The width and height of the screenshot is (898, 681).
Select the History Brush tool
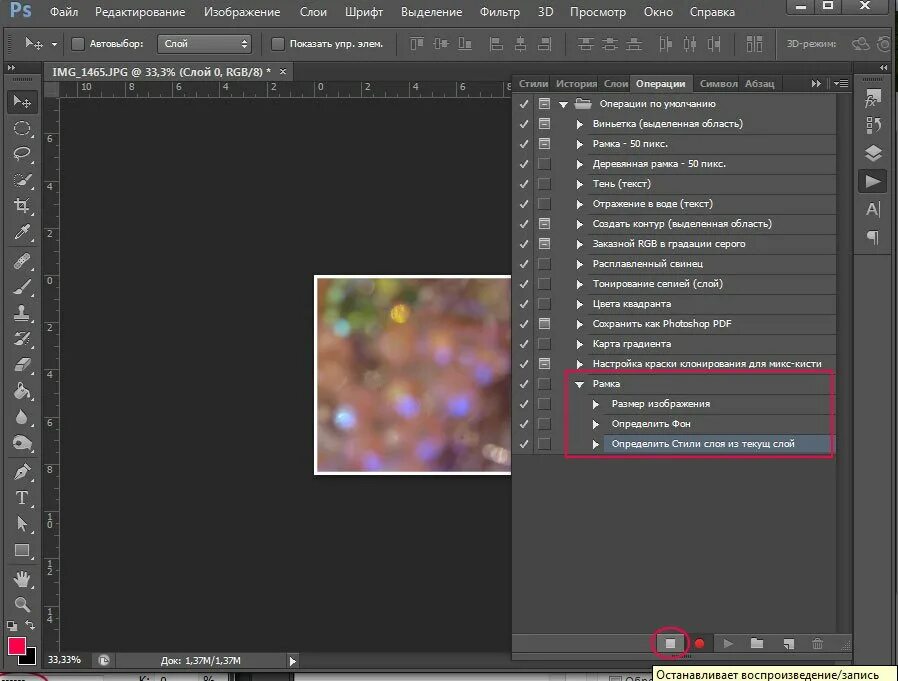click(22, 338)
